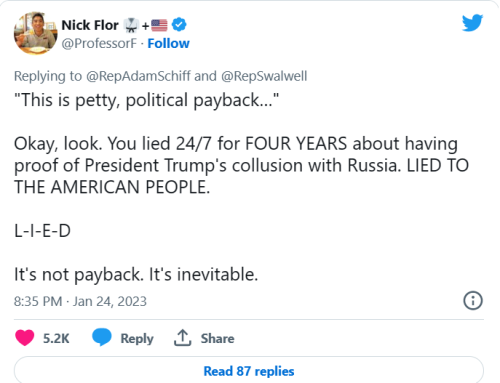500x383 pixels.
Task: Open the @ProfessorF handle link
Action: coord(99,43)
